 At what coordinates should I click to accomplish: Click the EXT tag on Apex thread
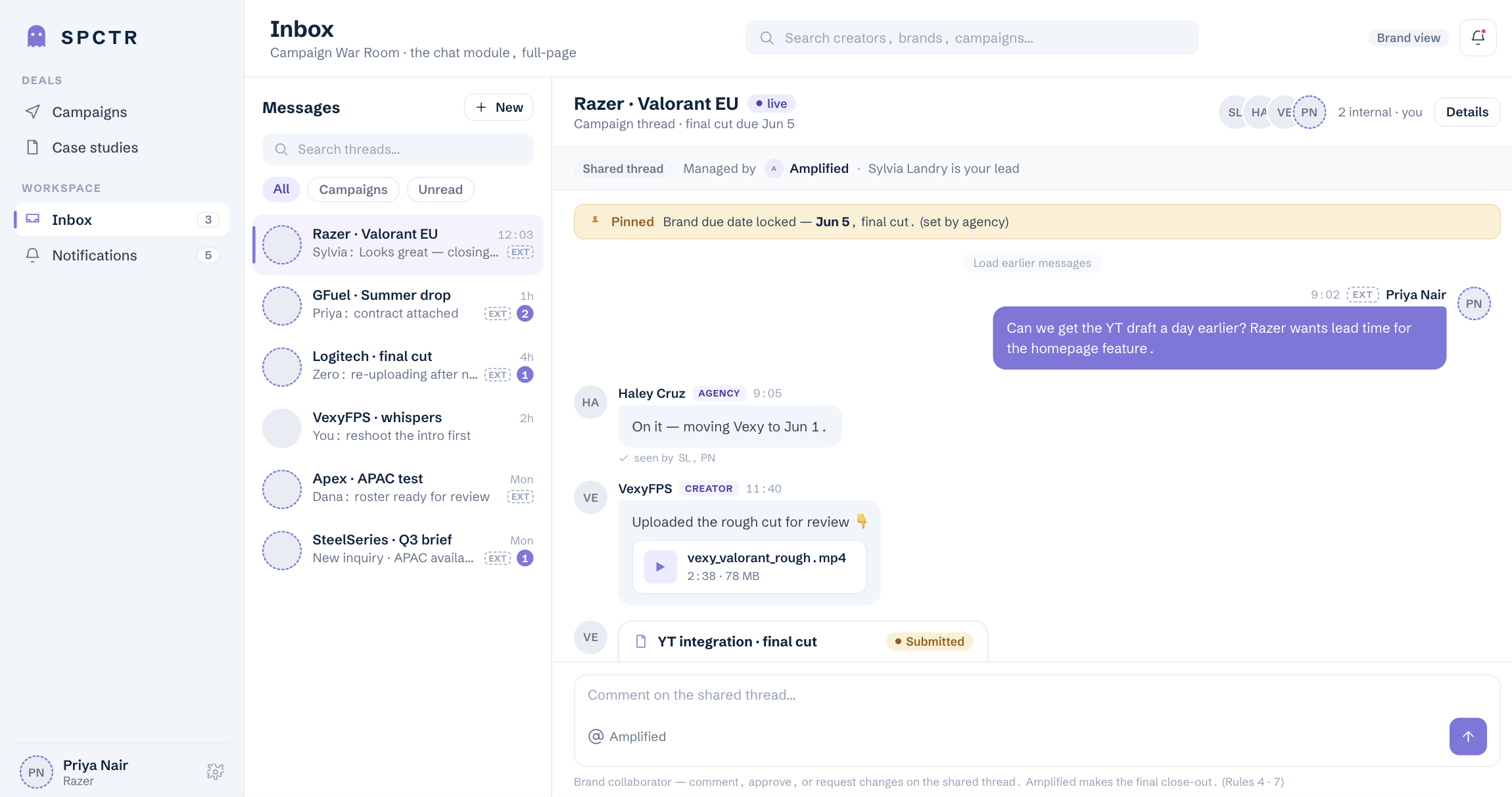pyautogui.click(x=520, y=497)
